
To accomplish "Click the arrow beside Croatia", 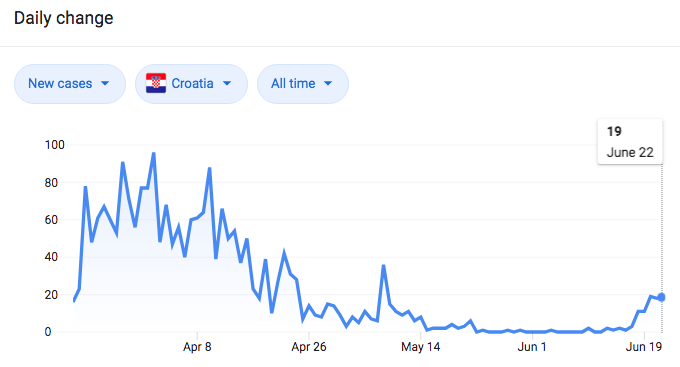I will pos(227,83).
